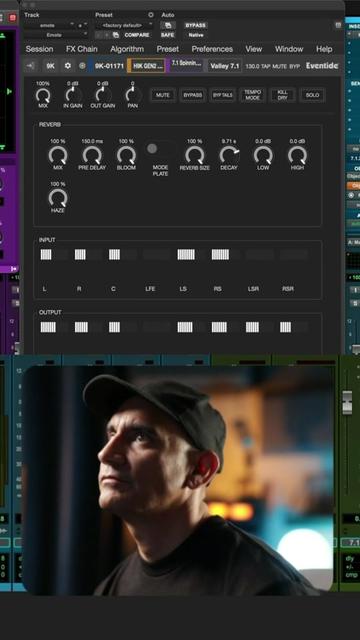Viewport: 360px width, 640px height.
Task: Click the 9.71 s decay value
Action: coord(229,141)
